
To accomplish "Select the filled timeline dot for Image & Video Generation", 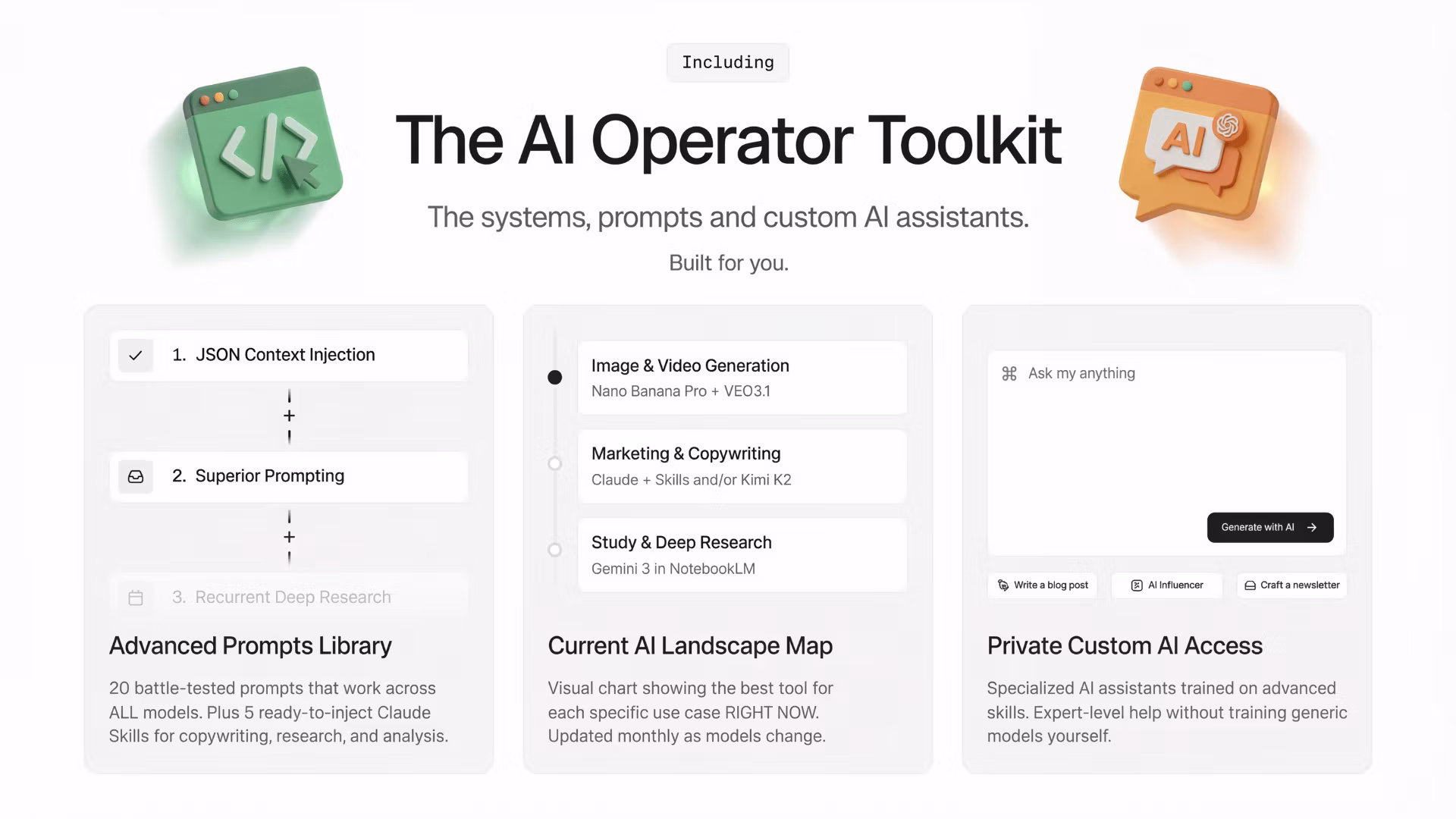I will [555, 377].
